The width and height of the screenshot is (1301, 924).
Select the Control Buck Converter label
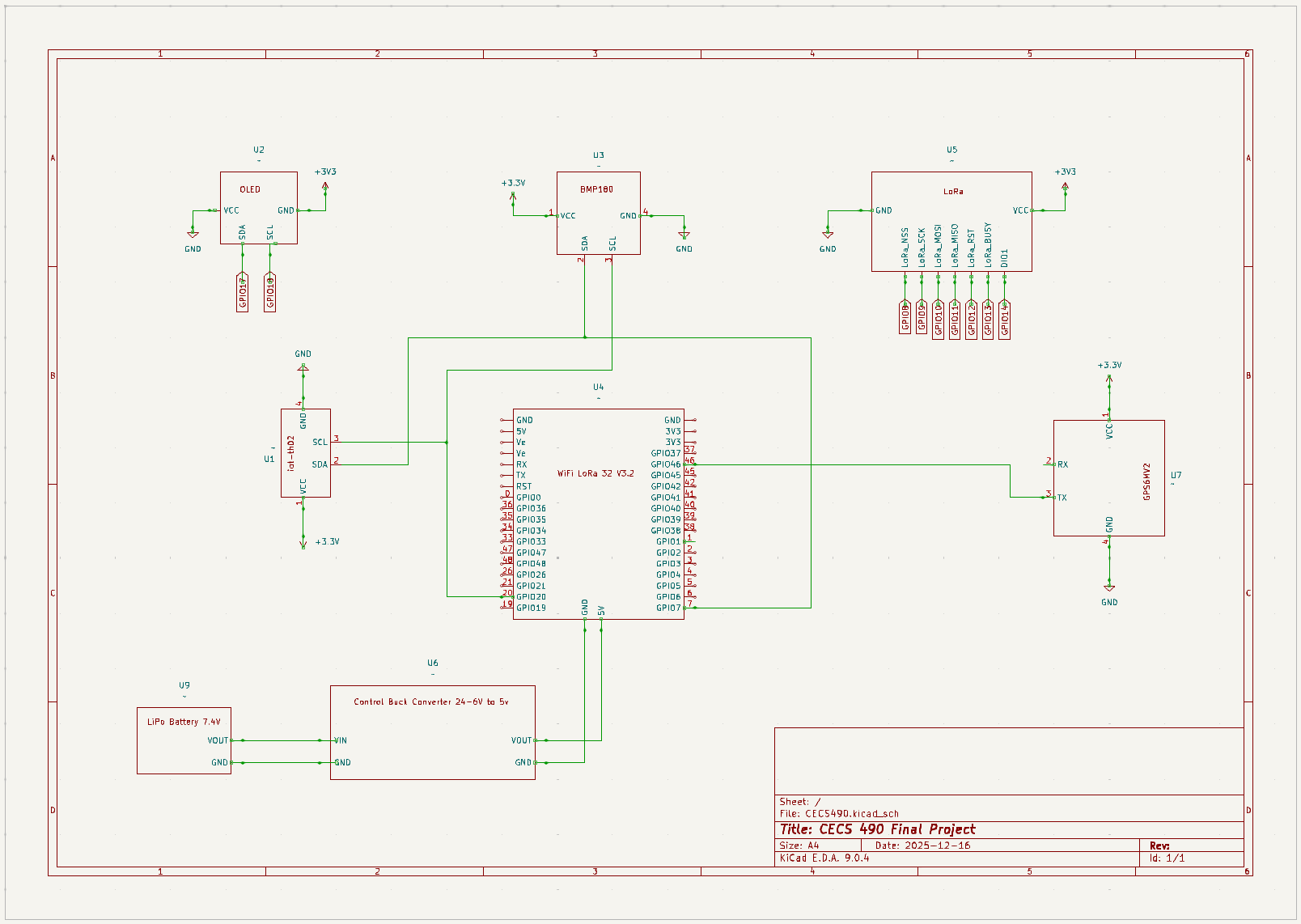pyautogui.click(x=431, y=701)
